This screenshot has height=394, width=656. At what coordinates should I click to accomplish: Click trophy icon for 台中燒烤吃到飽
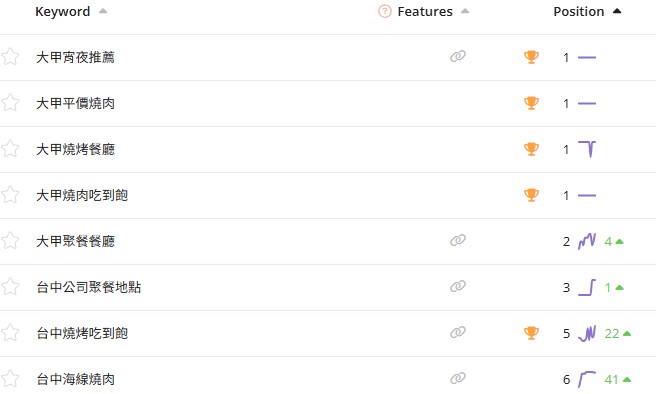click(531, 333)
